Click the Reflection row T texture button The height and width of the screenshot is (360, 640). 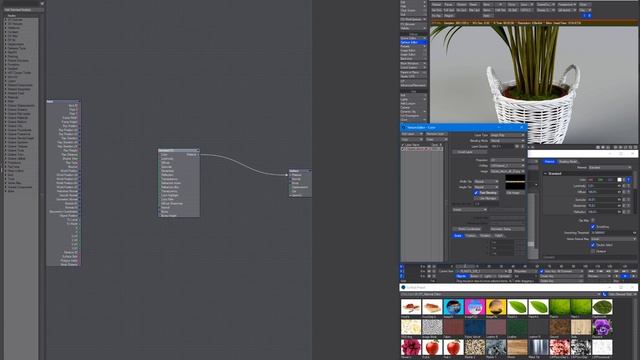tap(629, 212)
